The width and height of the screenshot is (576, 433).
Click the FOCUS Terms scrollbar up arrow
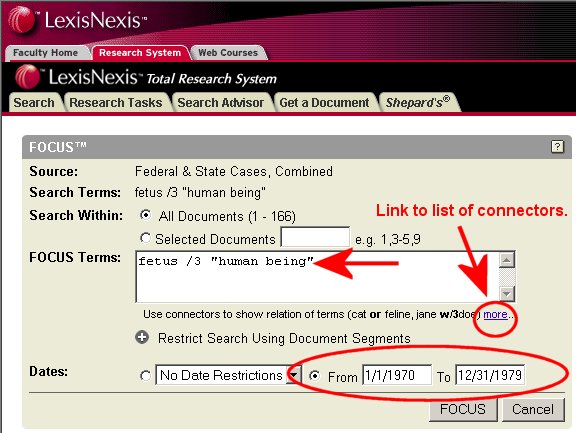click(x=507, y=260)
